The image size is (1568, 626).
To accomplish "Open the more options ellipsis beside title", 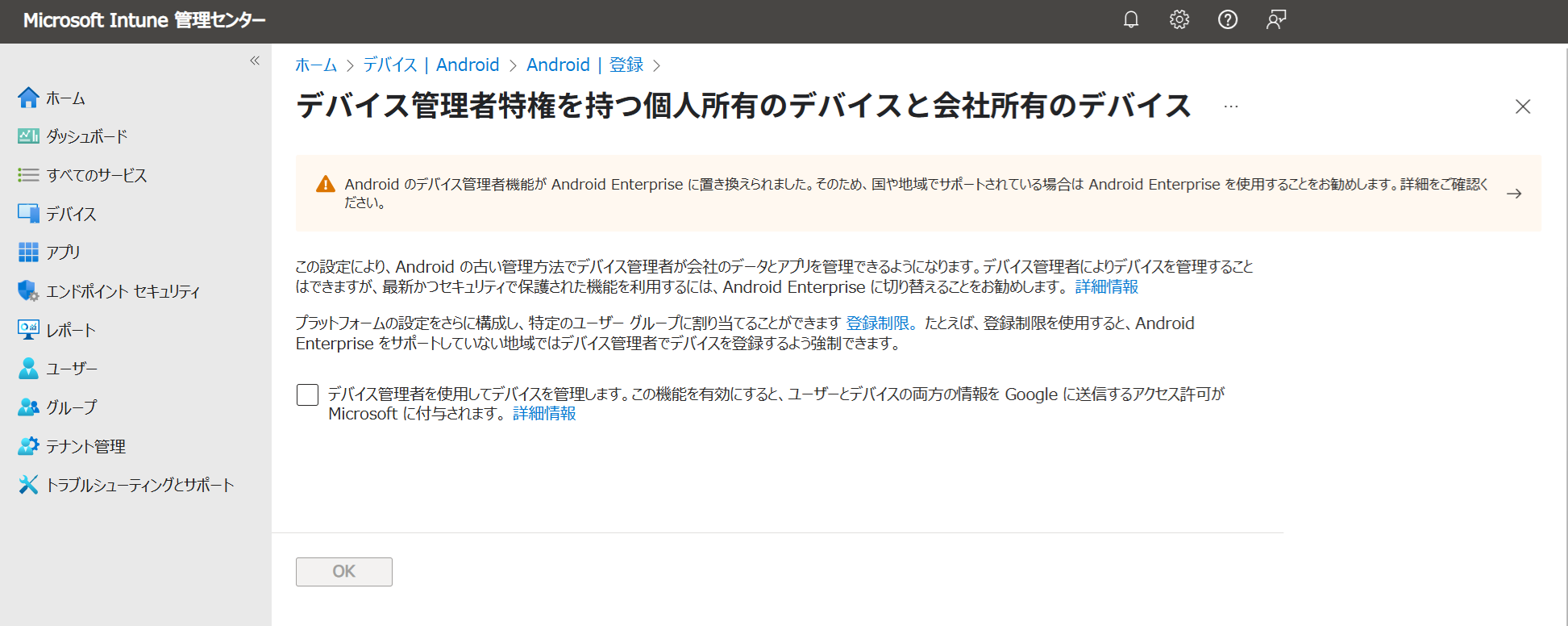I will 1231,106.
